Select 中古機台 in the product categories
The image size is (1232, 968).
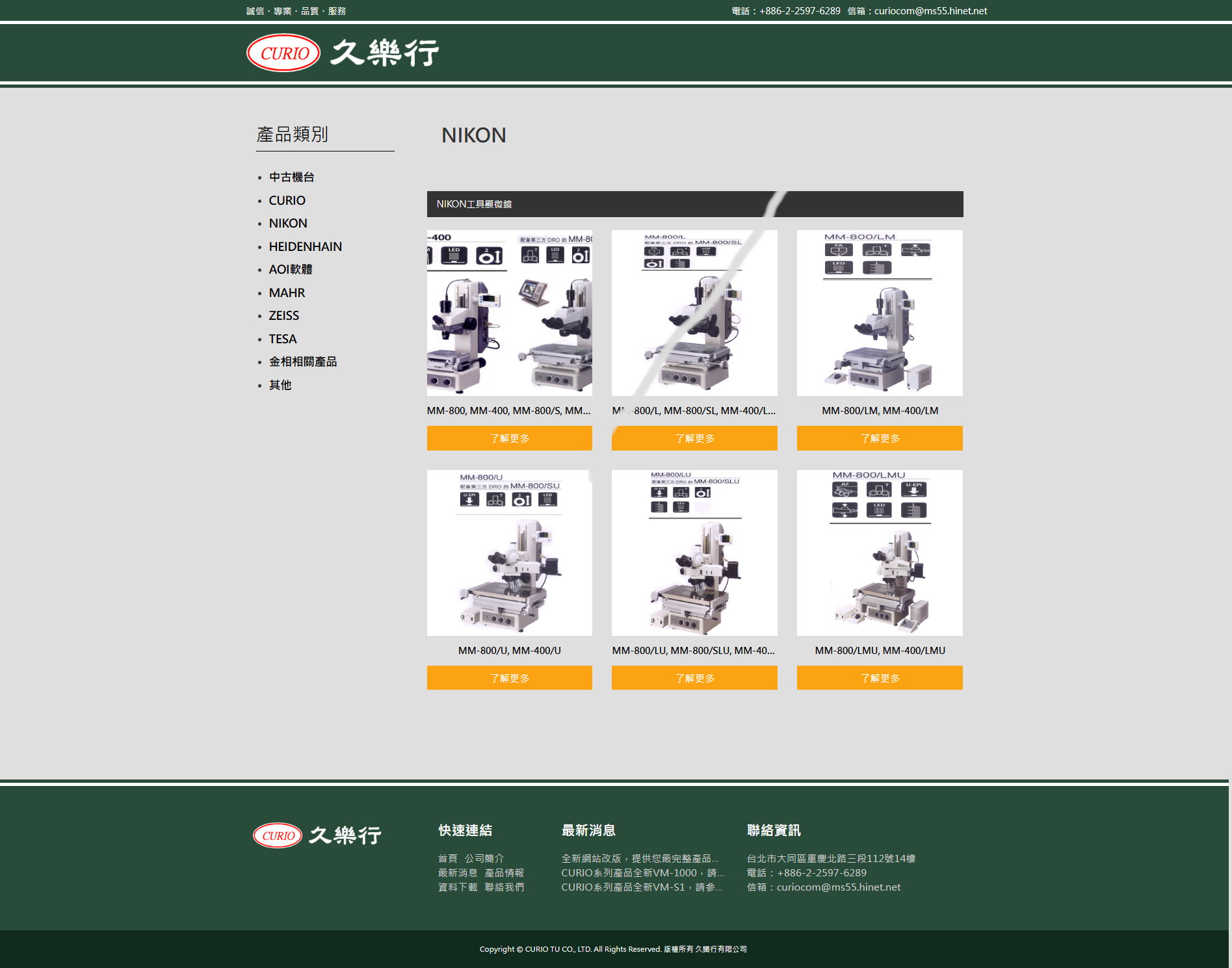click(291, 177)
